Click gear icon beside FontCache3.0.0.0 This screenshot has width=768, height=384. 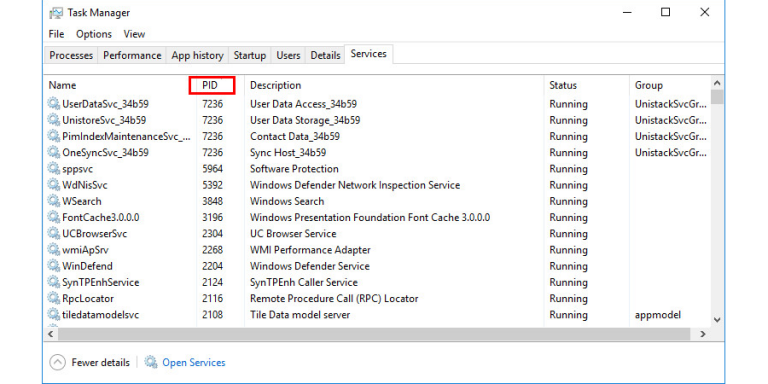click(x=53, y=217)
